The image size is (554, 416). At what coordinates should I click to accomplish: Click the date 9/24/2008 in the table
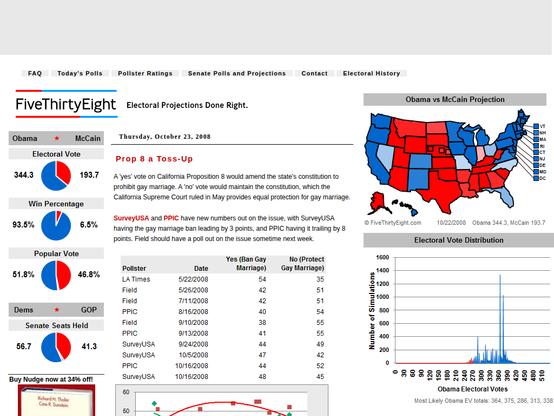point(193,344)
